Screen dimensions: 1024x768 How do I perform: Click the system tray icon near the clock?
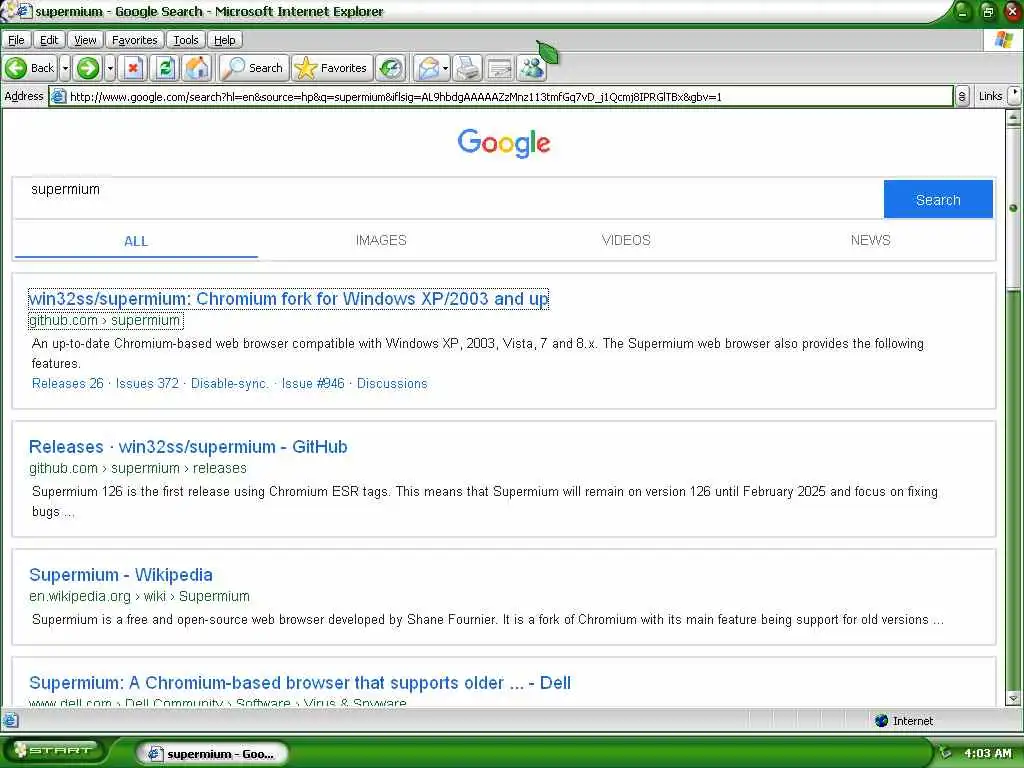pyautogui.click(x=945, y=753)
